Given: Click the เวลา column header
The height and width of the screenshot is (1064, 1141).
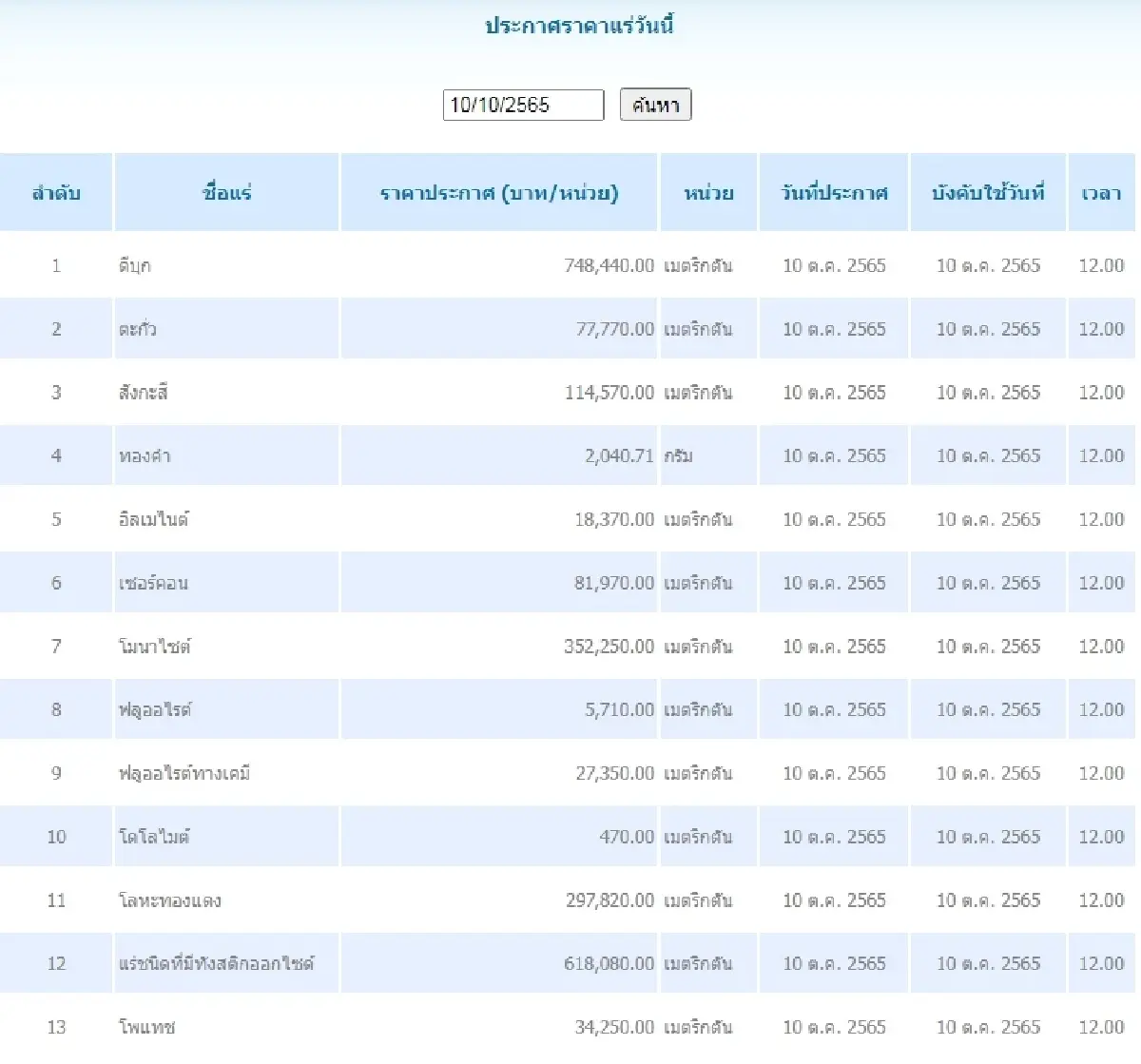Looking at the screenshot, I should pos(1102,191).
